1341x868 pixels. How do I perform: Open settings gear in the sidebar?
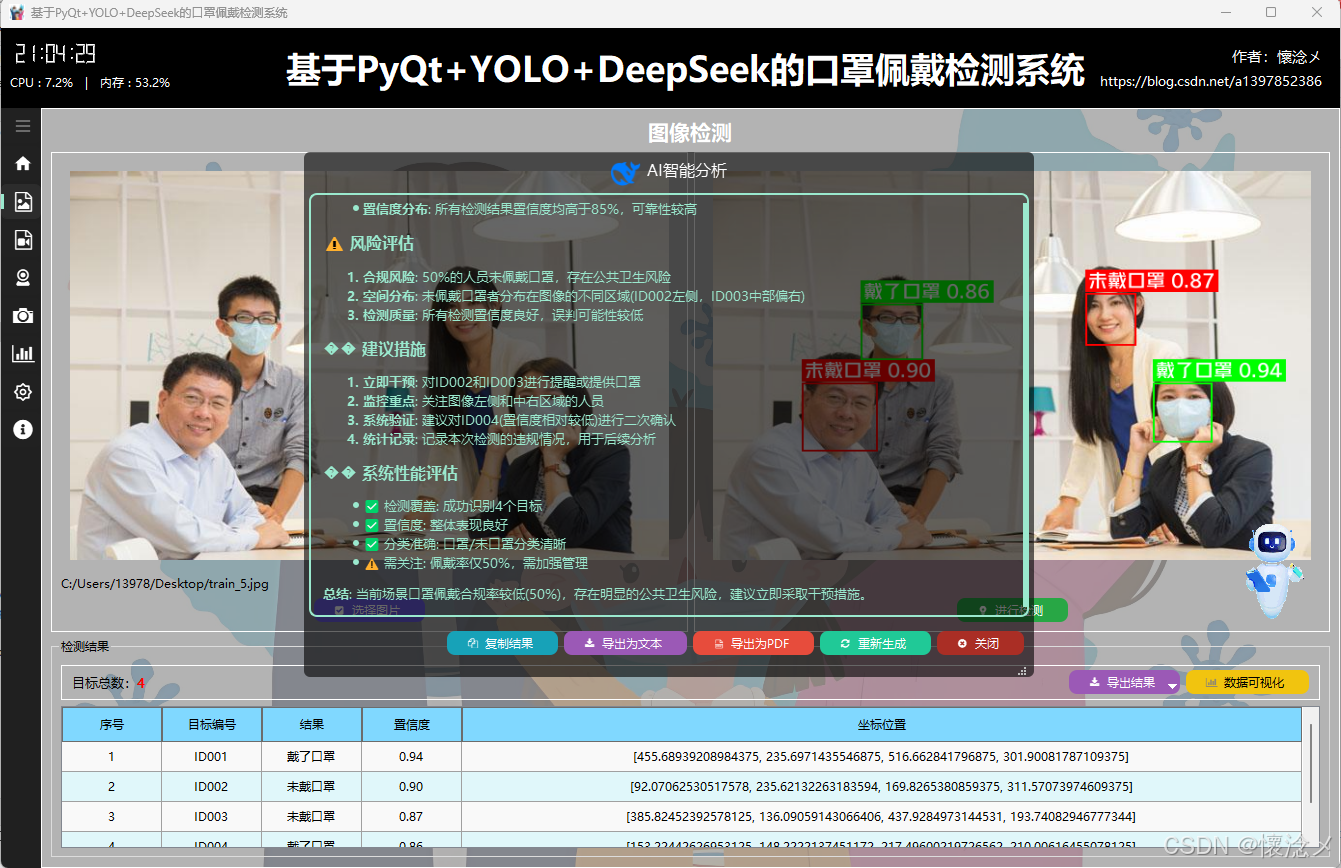tap(22, 392)
